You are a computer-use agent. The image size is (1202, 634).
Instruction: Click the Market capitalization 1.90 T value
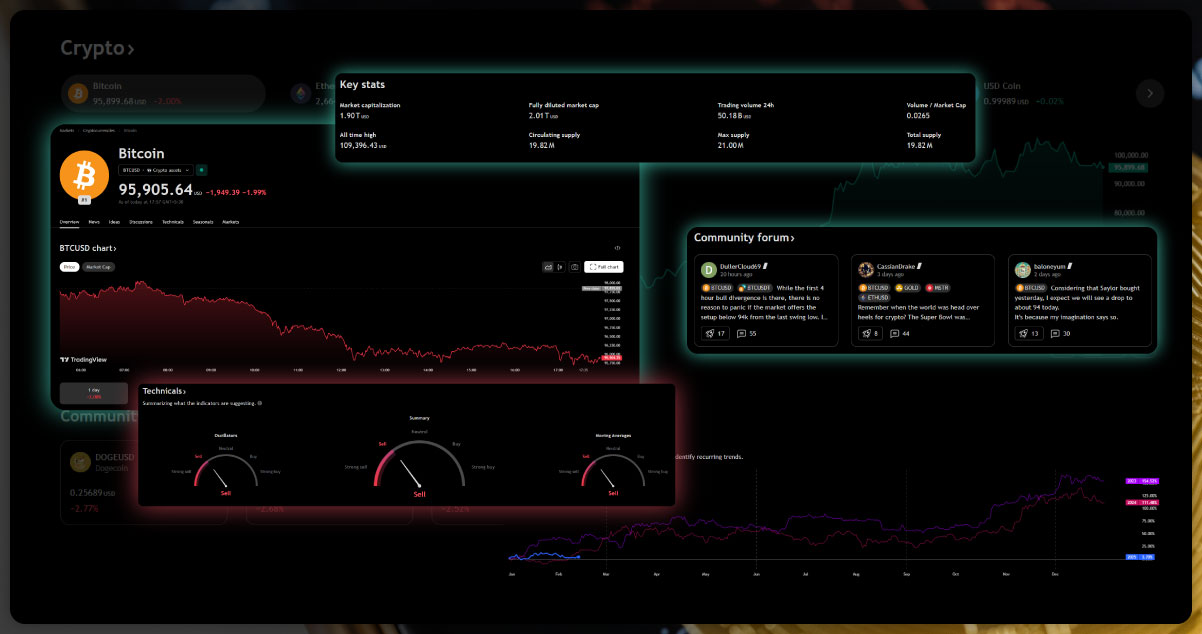click(x=355, y=115)
